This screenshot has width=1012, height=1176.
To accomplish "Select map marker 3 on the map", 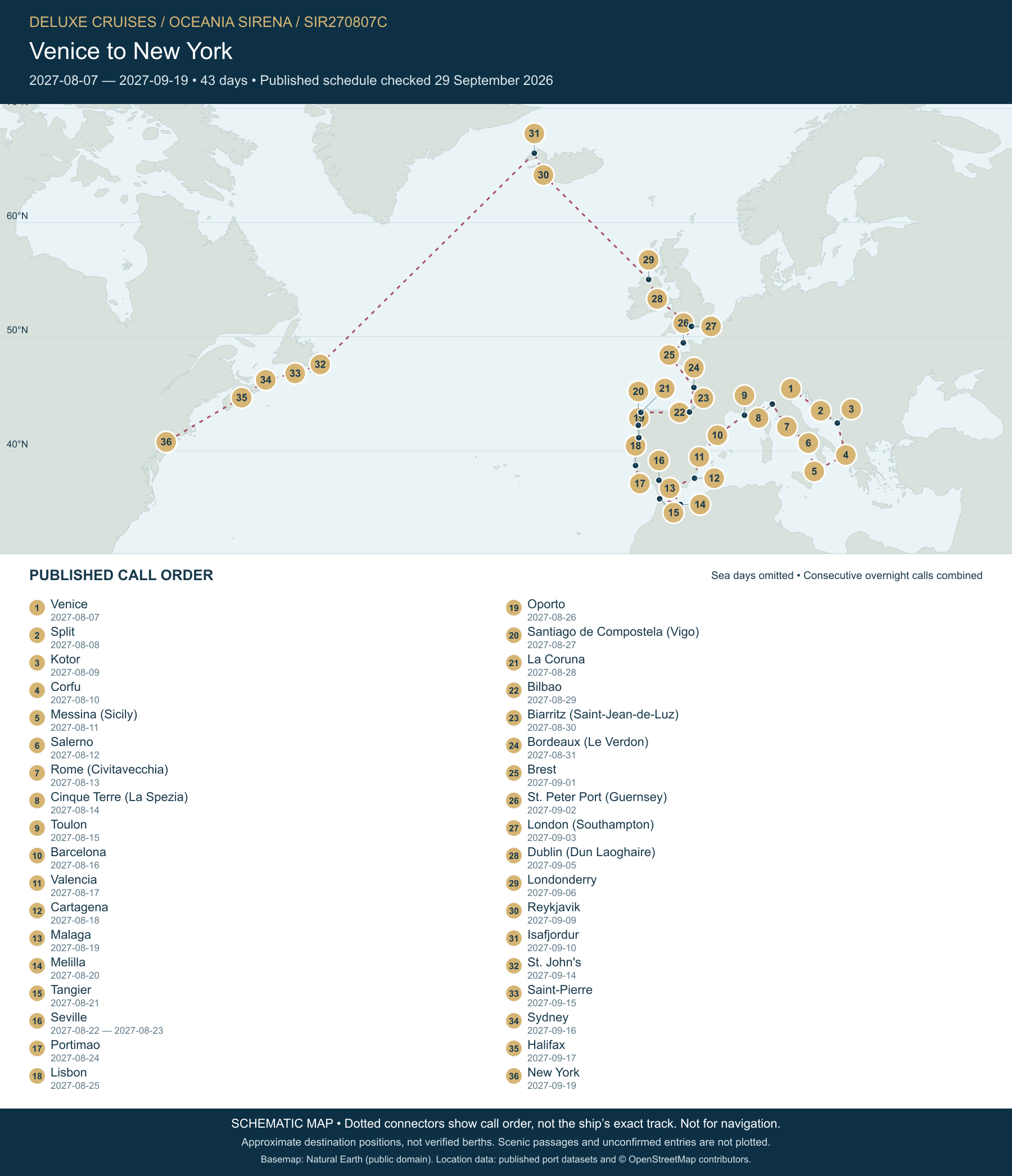I will pos(851,409).
